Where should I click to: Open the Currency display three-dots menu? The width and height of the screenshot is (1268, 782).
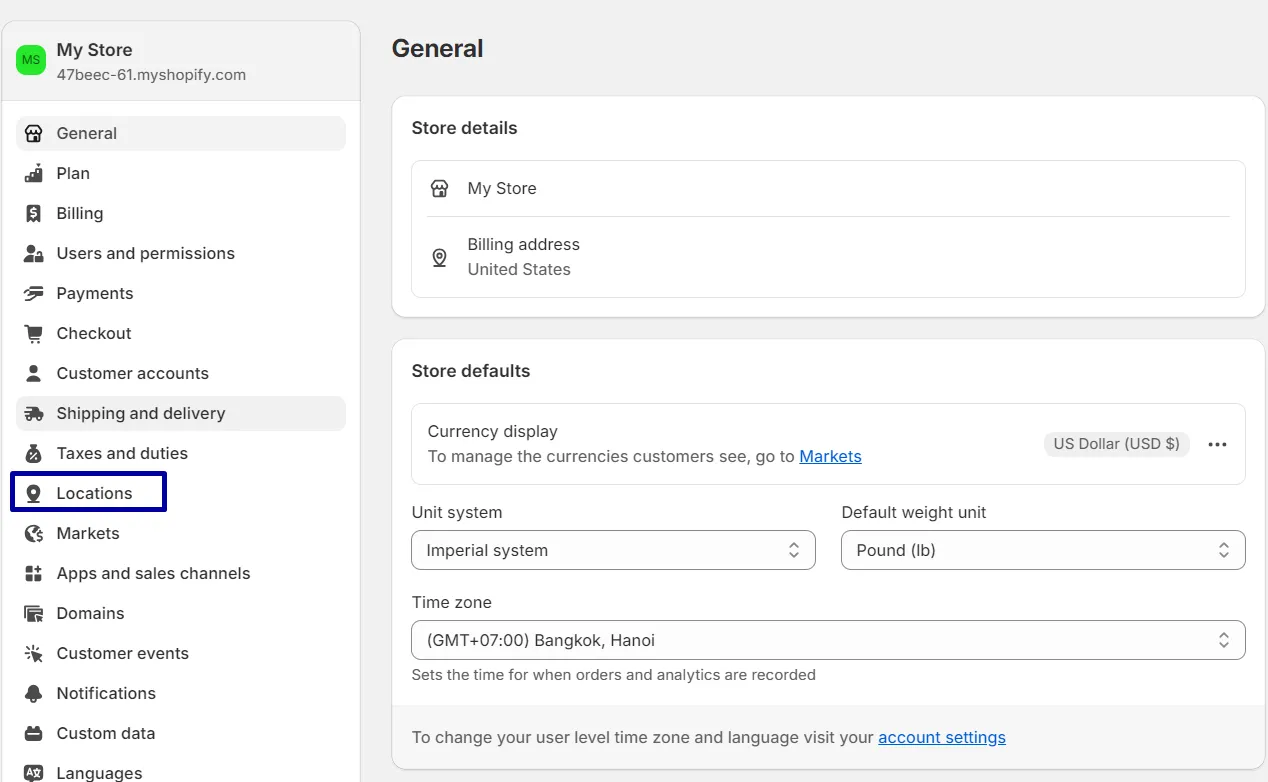[1217, 444]
